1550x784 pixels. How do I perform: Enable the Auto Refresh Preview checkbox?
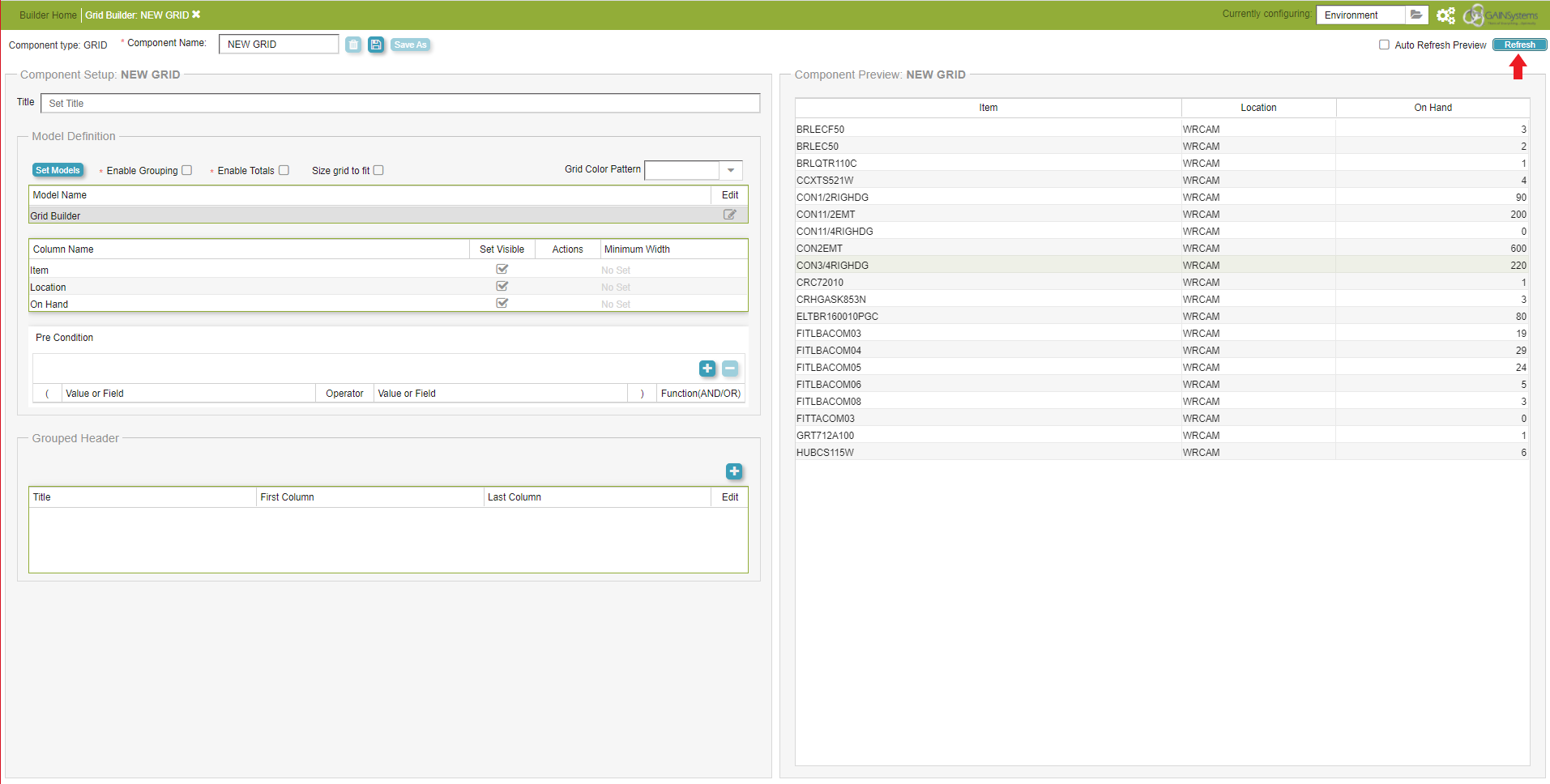(x=1385, y=45)
